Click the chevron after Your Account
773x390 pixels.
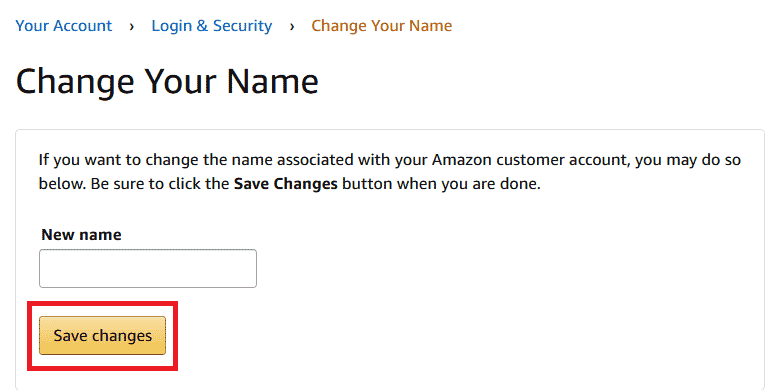click(x=132, y=27)
